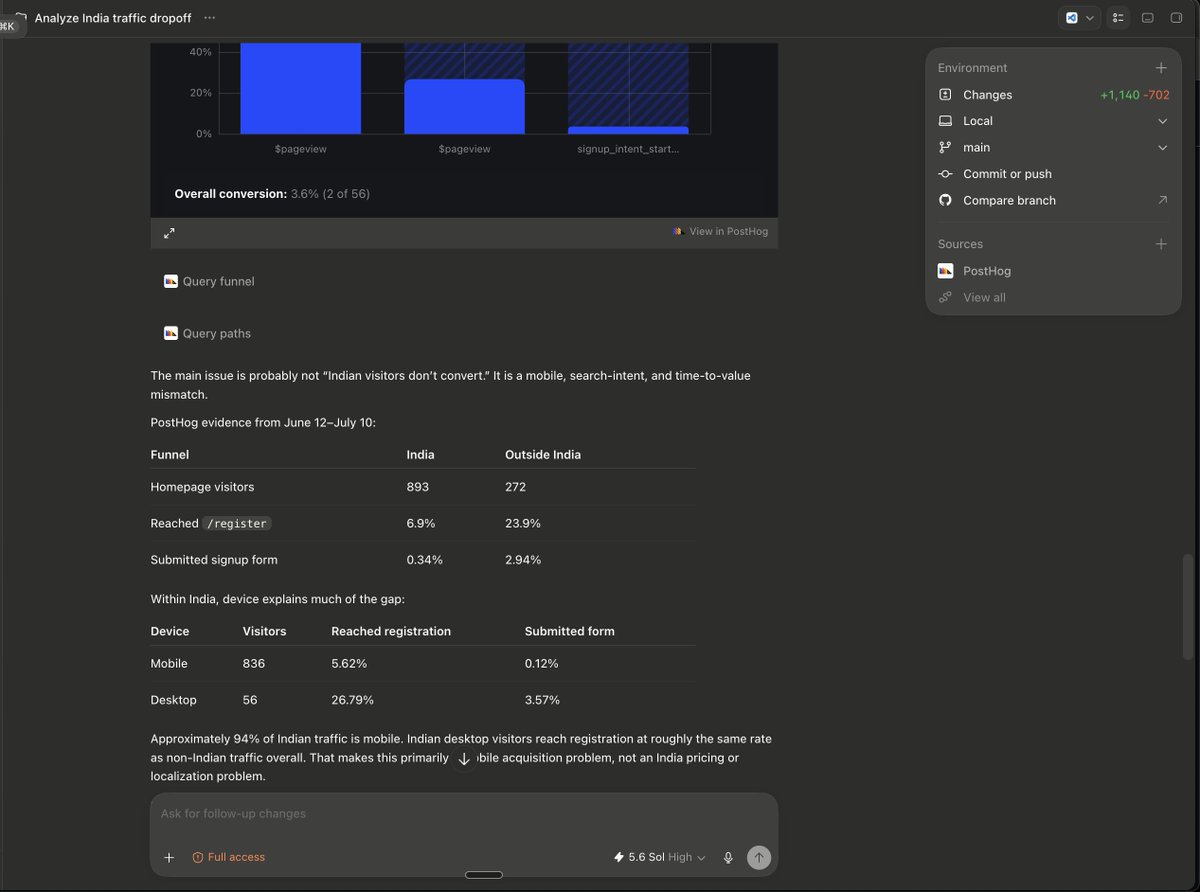Viewport: 1200px width, 892px height.
Task: Add a new source with the plus
Action: pyautogui.click(x=1161, y=244)
